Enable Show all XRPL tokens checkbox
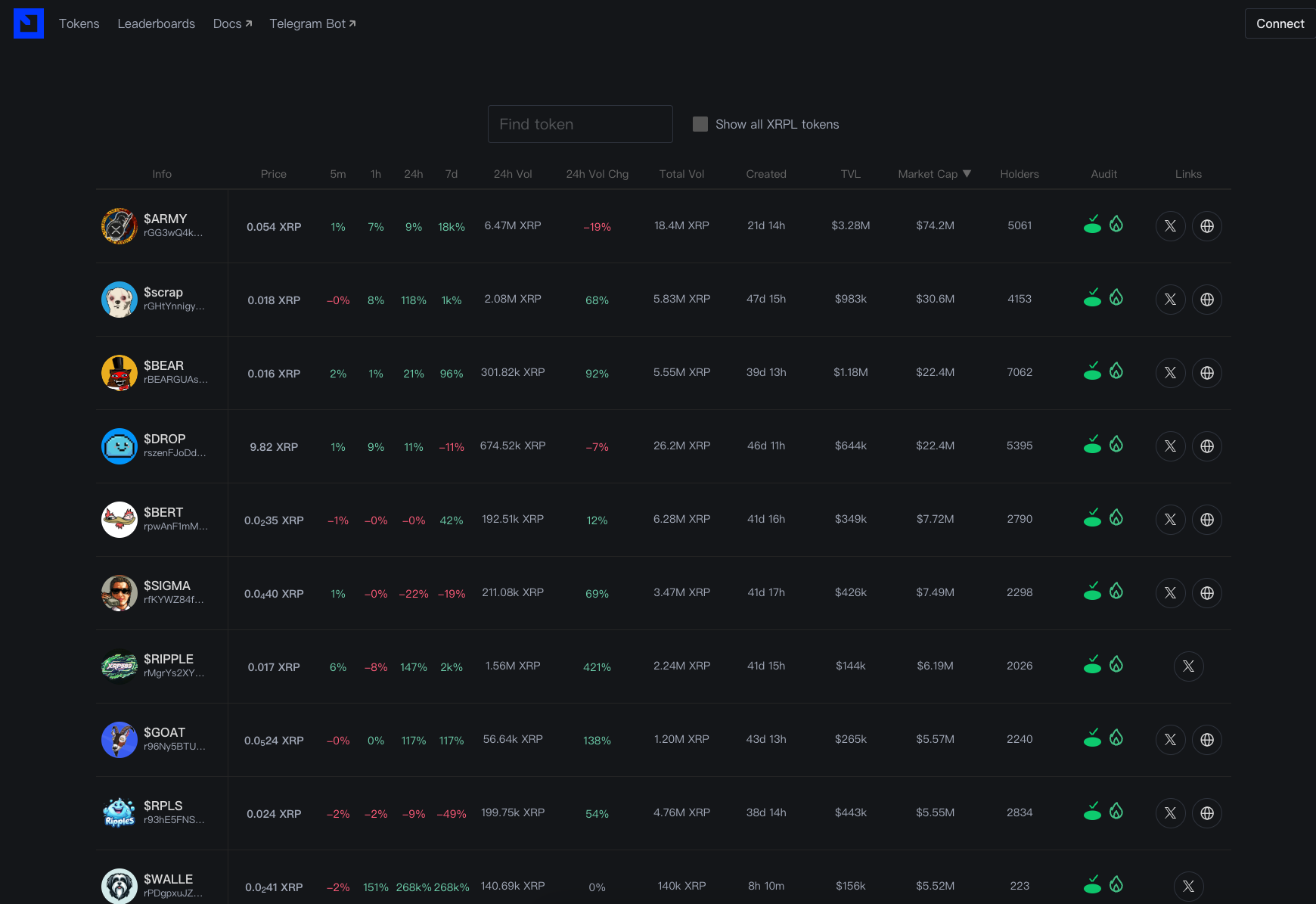Image resolution: width=1316 pixels, height=904 pixels. [x=700, y=124]
